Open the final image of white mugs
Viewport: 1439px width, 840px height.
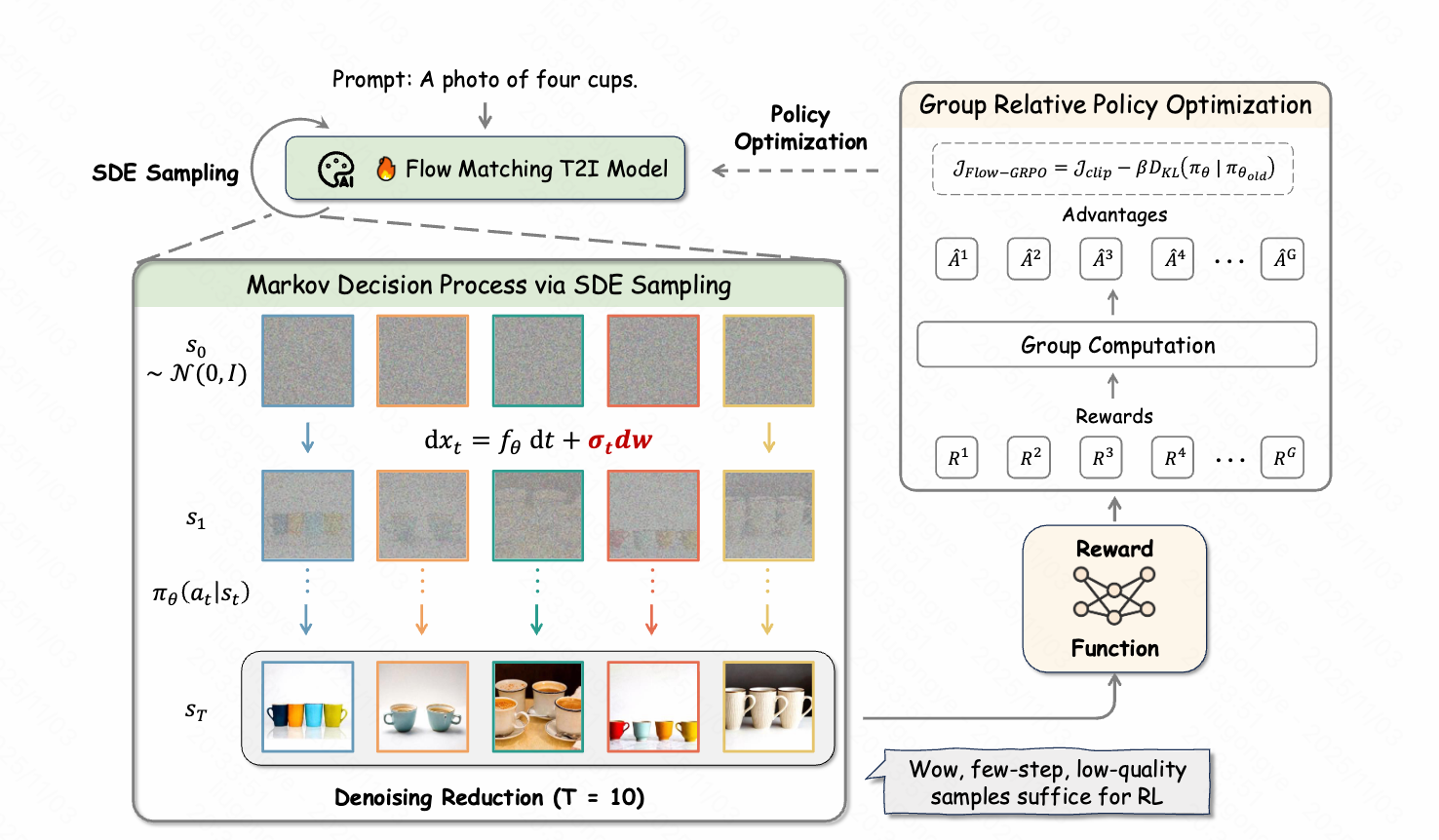point(768,706)
